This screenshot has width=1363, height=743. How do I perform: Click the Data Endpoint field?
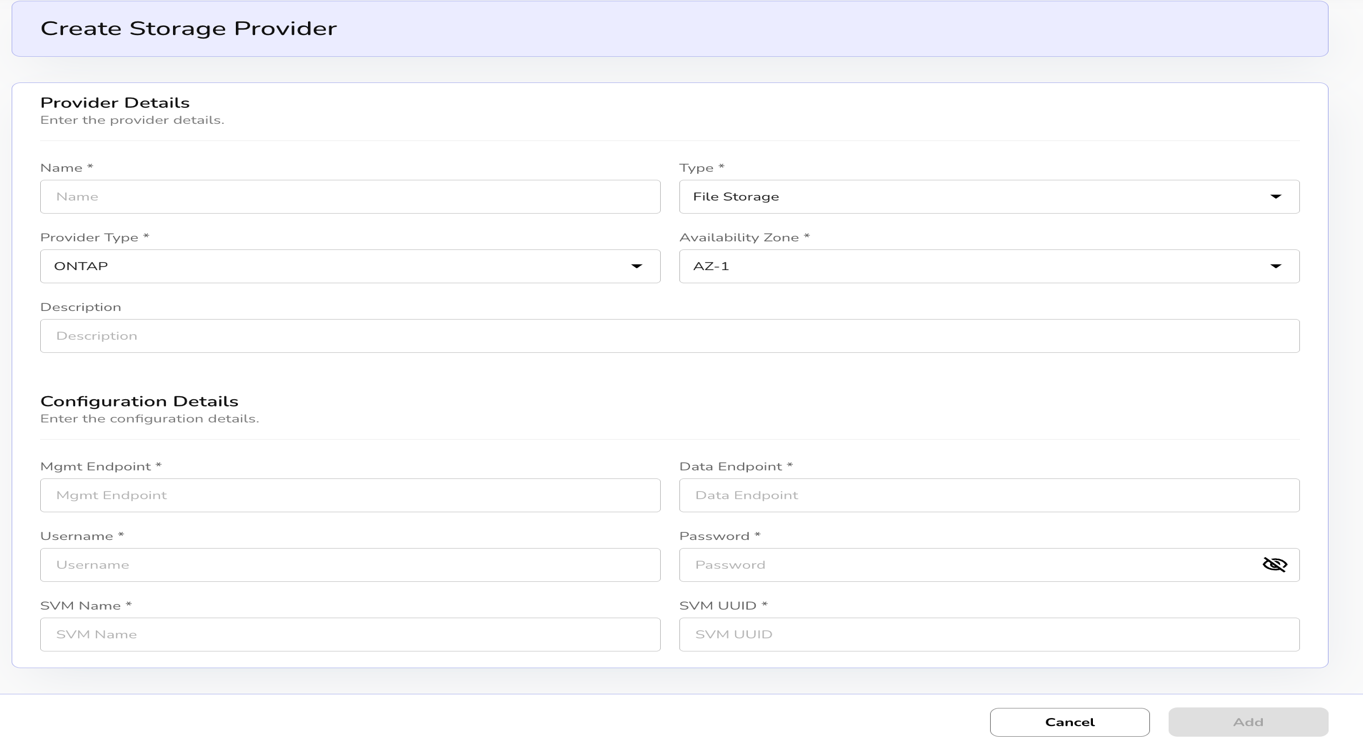tap(988, 495)
